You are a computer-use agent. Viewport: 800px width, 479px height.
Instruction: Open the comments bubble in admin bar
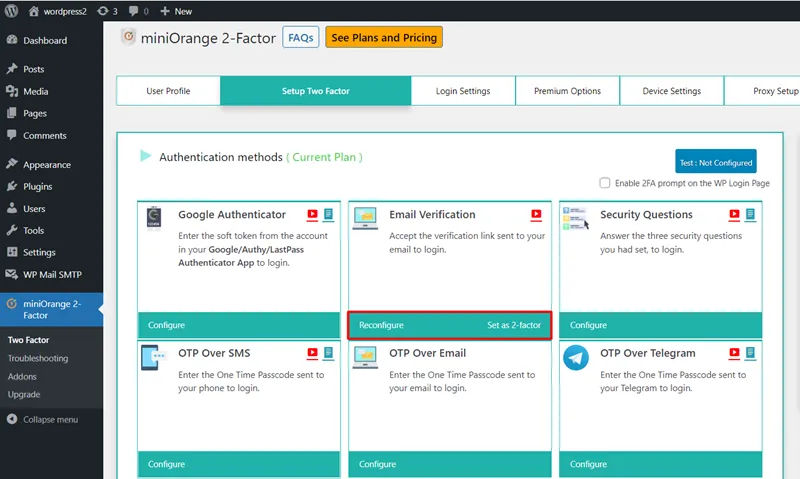138,11
